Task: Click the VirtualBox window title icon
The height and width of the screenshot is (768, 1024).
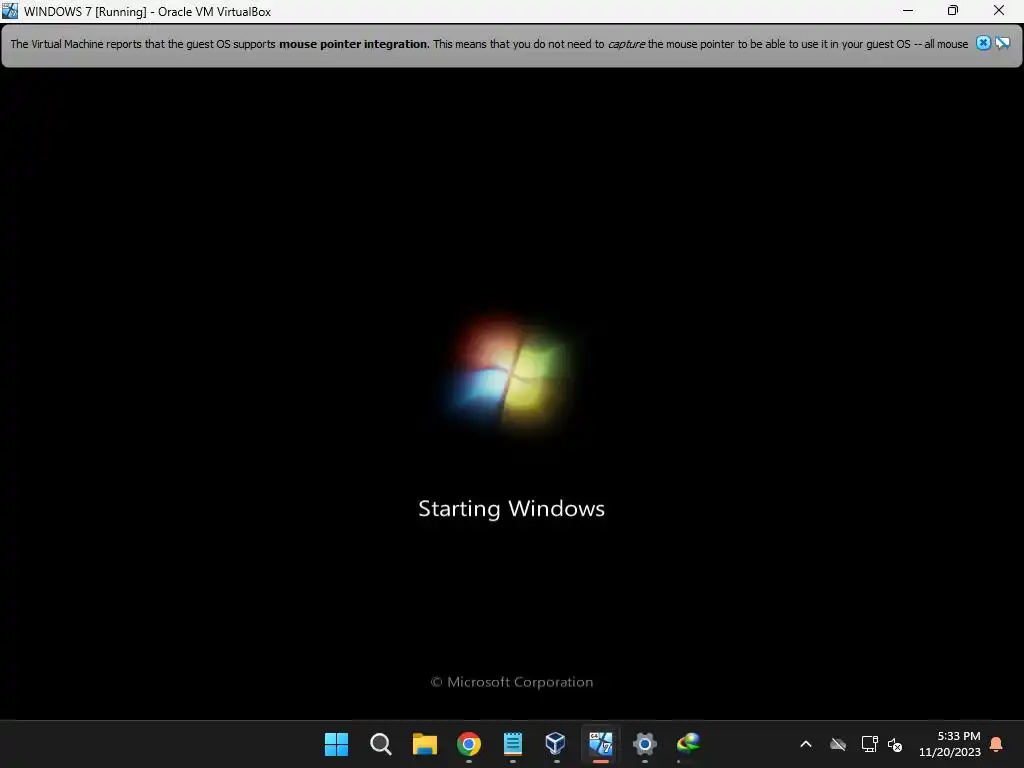Action: (x=10, y=10)
